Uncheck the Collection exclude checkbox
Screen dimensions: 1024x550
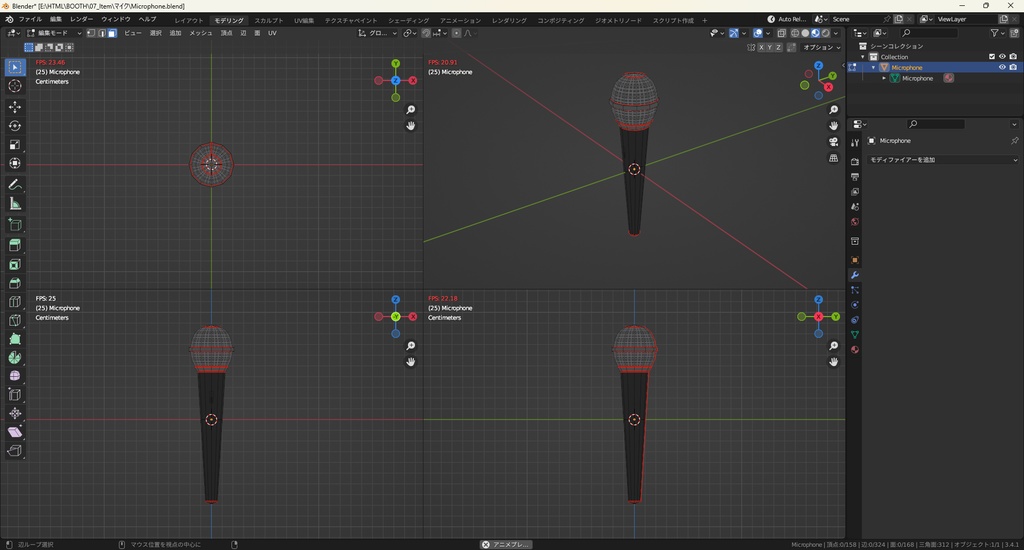(991, 57)
